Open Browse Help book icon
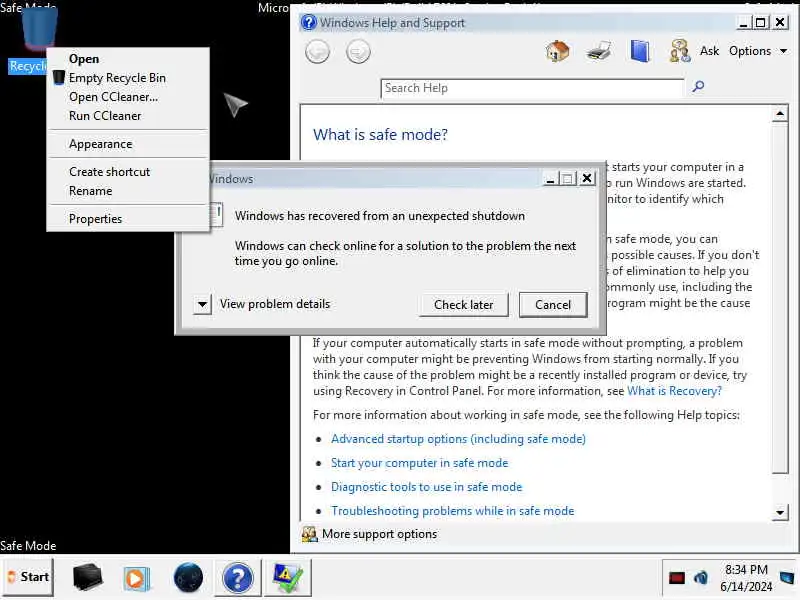Screen dimensions: 800x600 (640, 51)
